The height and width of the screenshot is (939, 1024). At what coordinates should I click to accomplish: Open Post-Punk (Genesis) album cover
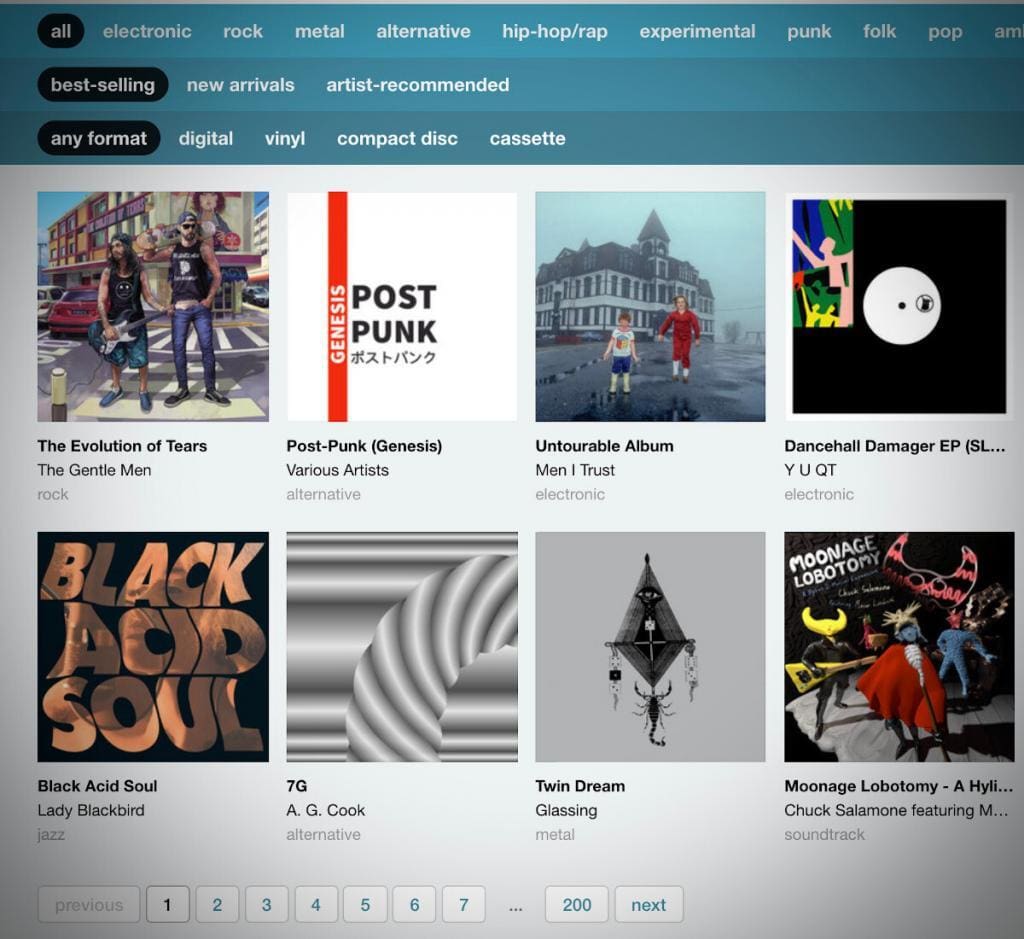402,306
